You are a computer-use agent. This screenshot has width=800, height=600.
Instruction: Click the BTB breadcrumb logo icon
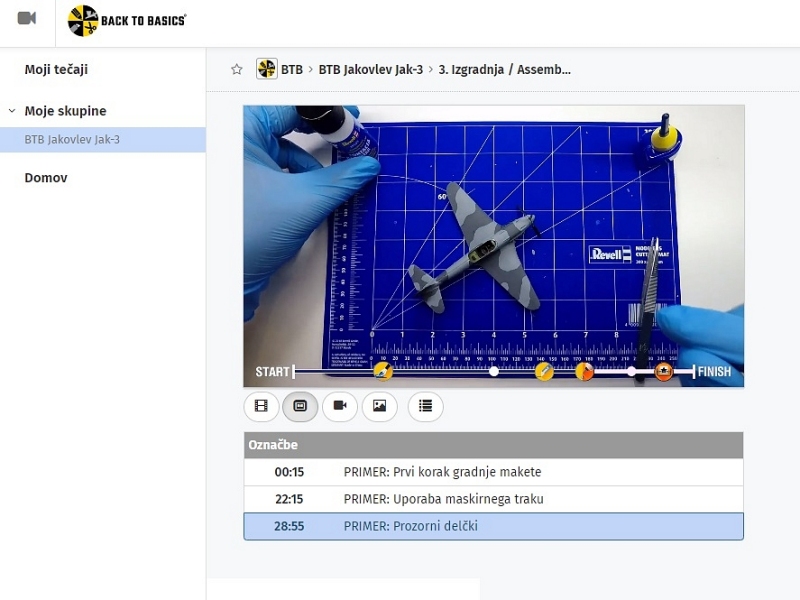click(x=267, y=69)
